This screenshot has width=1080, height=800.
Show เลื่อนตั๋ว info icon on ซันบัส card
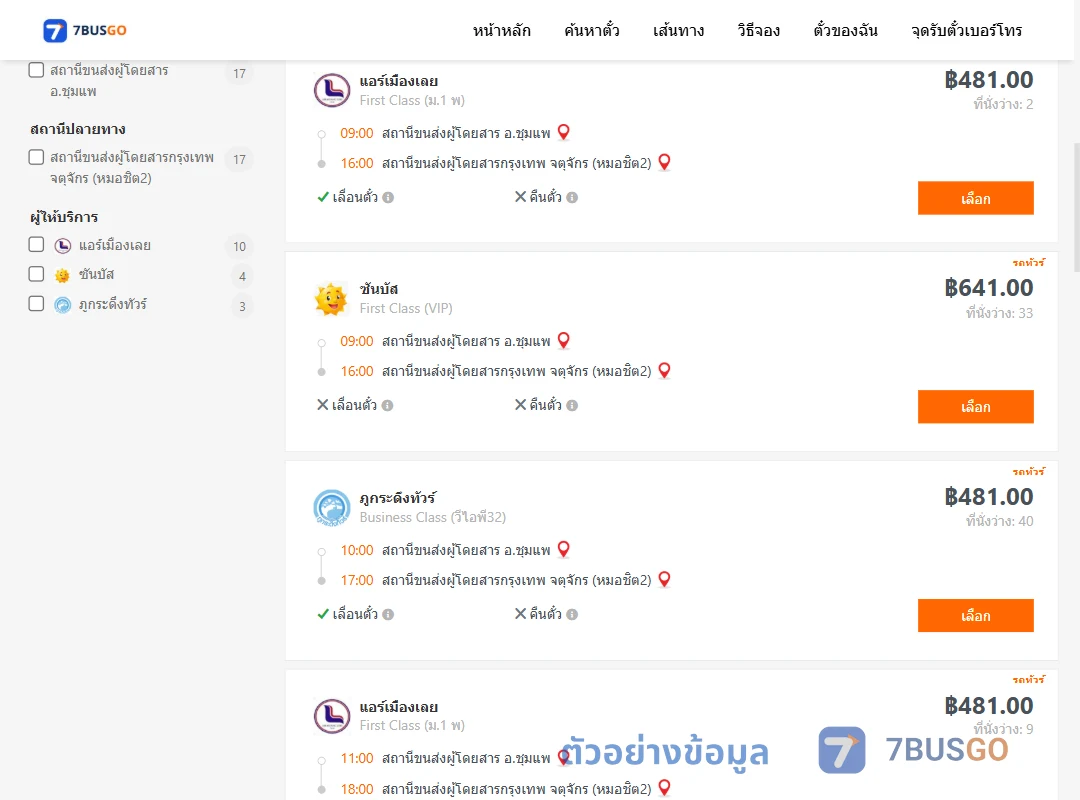point(388,406)
